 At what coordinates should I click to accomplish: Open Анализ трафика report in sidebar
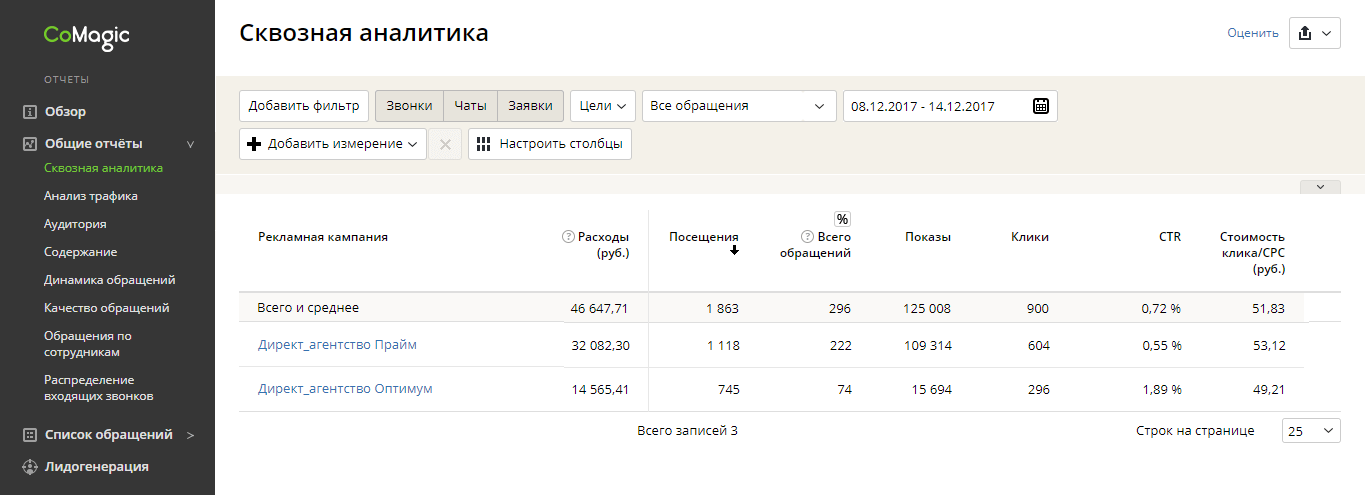coord(91,196)
